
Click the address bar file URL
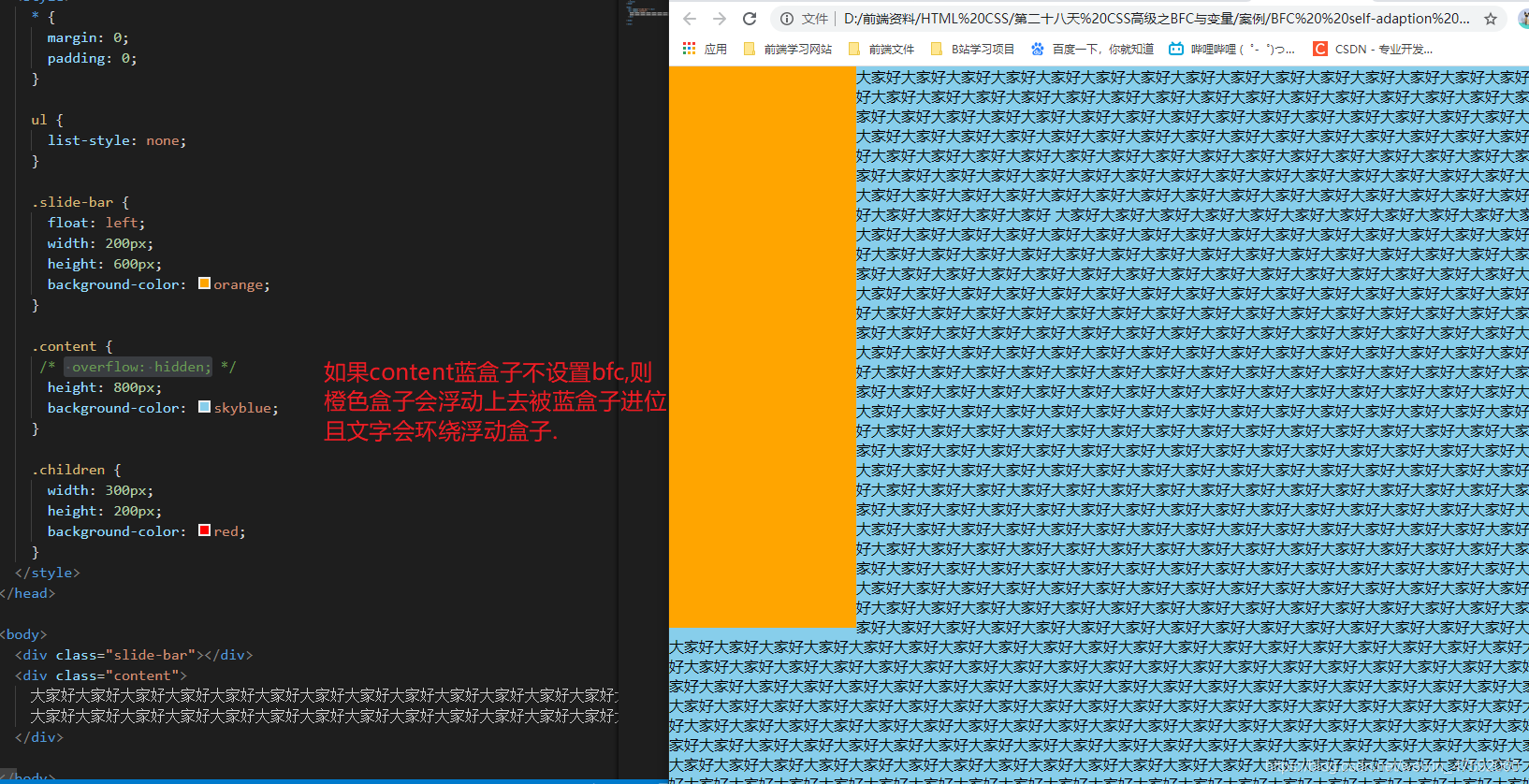tap(1157, 19)
